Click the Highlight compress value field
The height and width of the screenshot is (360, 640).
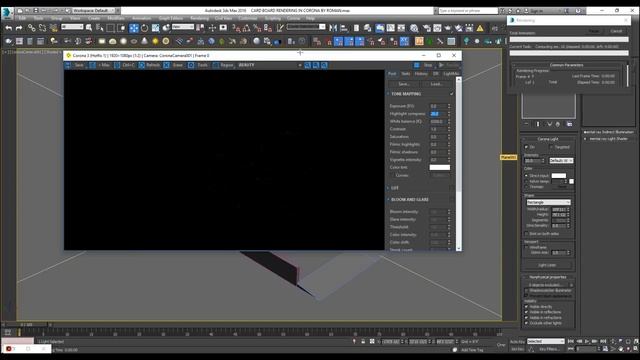pyautogui.click(x=438, y=114)
